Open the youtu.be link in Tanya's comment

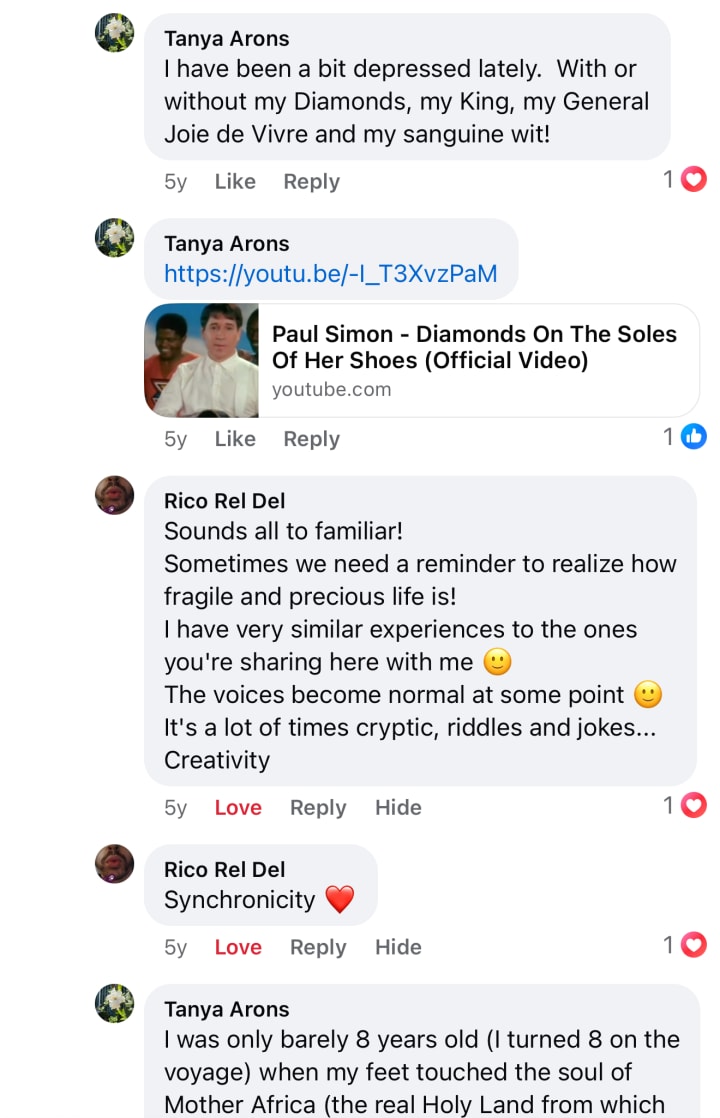330,273
